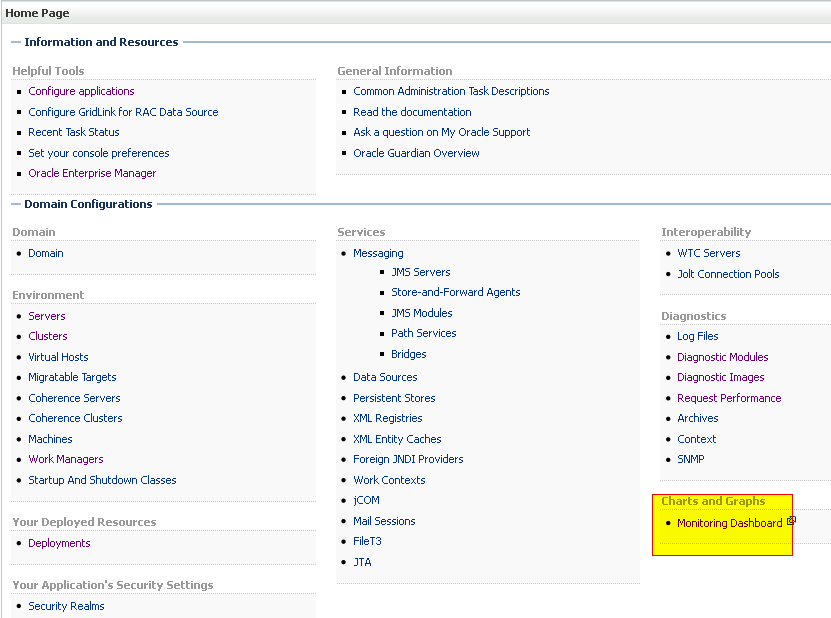This screenshot has height=618, width=831.
Task: Click Read the documentation link
Action: 412,112
